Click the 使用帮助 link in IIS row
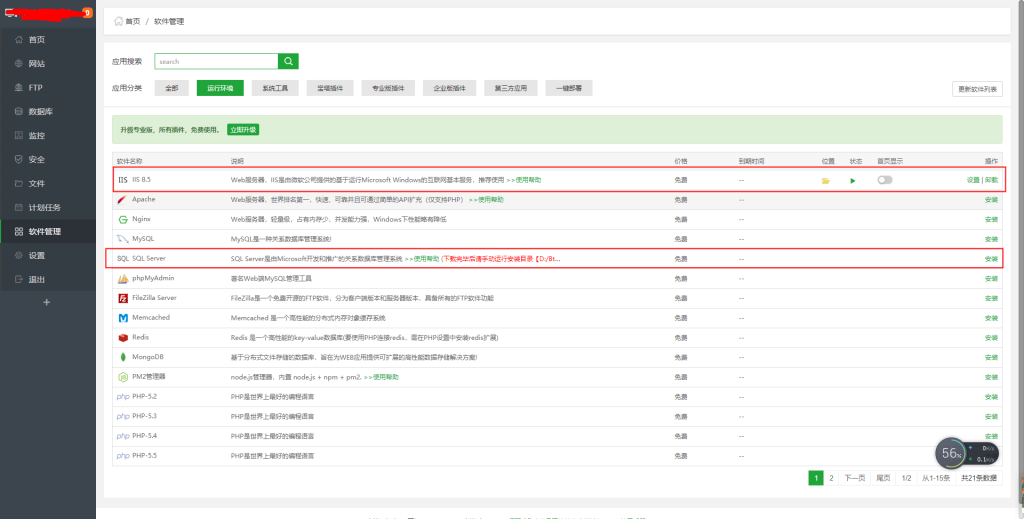 coord(524,180)
